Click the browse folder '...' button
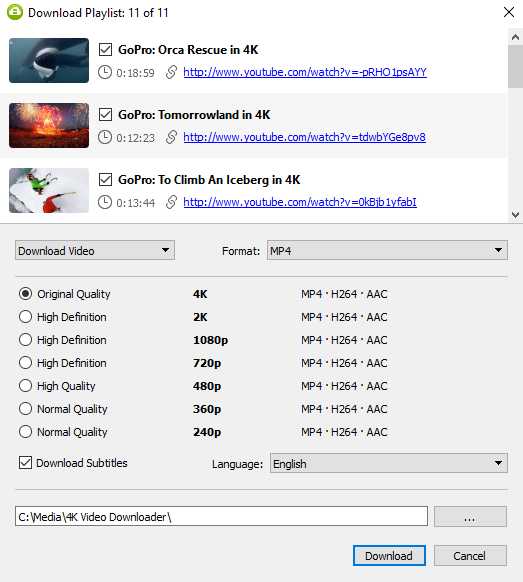The height and width of the screenshot is (582, 523). pos(470,516)
